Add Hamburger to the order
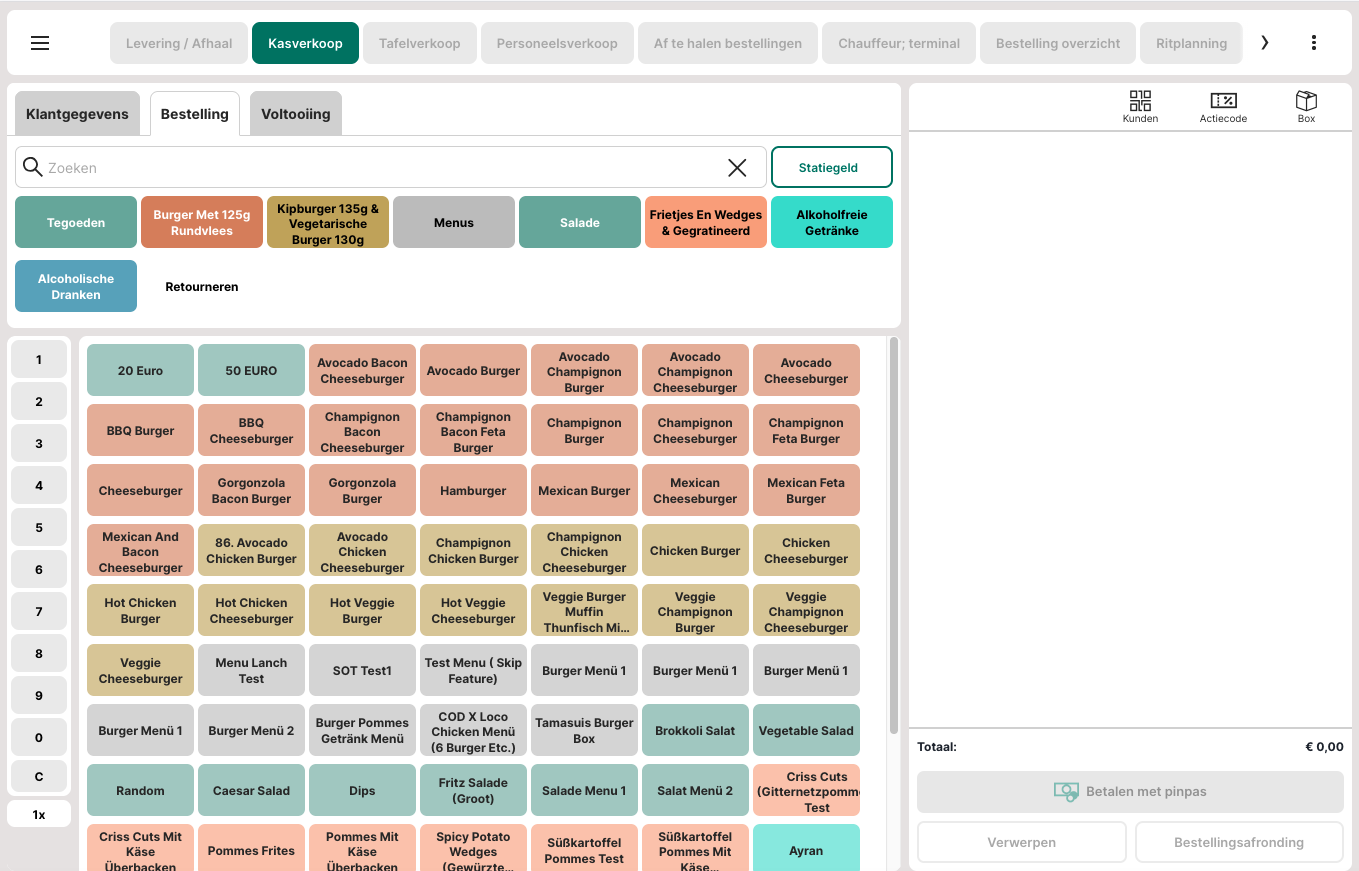 click(473, 491)
